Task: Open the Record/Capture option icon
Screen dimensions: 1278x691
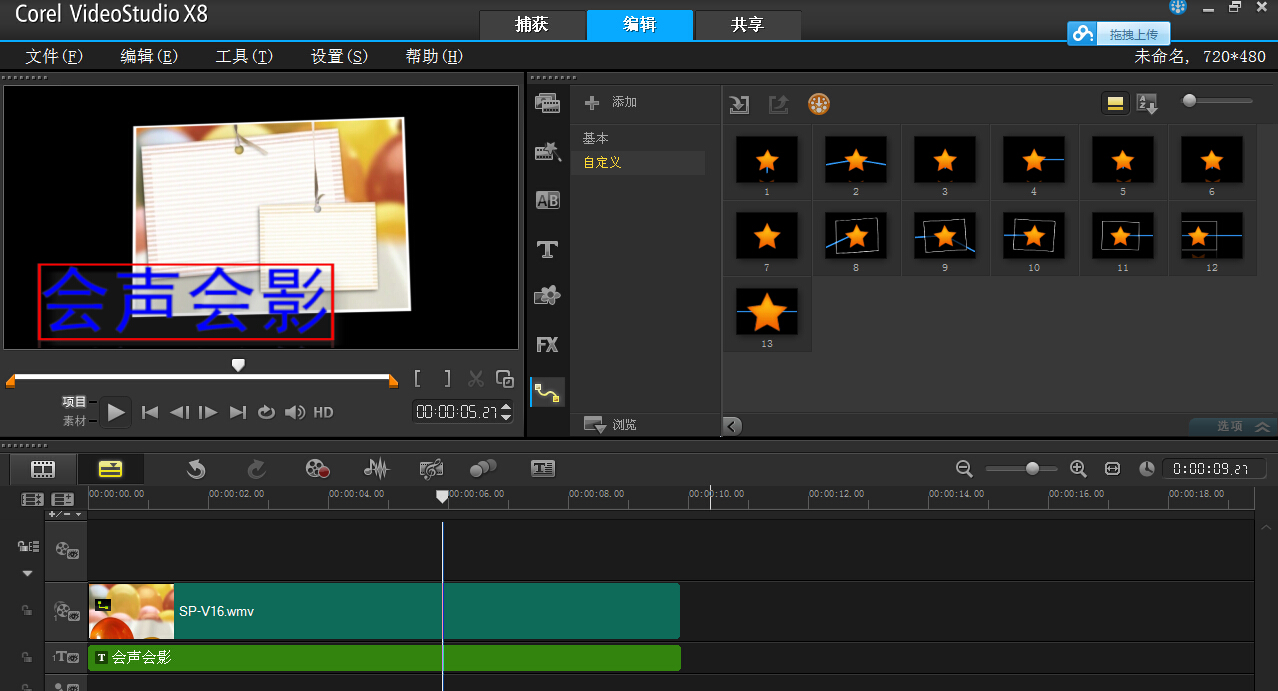Action: click(317, 468)
